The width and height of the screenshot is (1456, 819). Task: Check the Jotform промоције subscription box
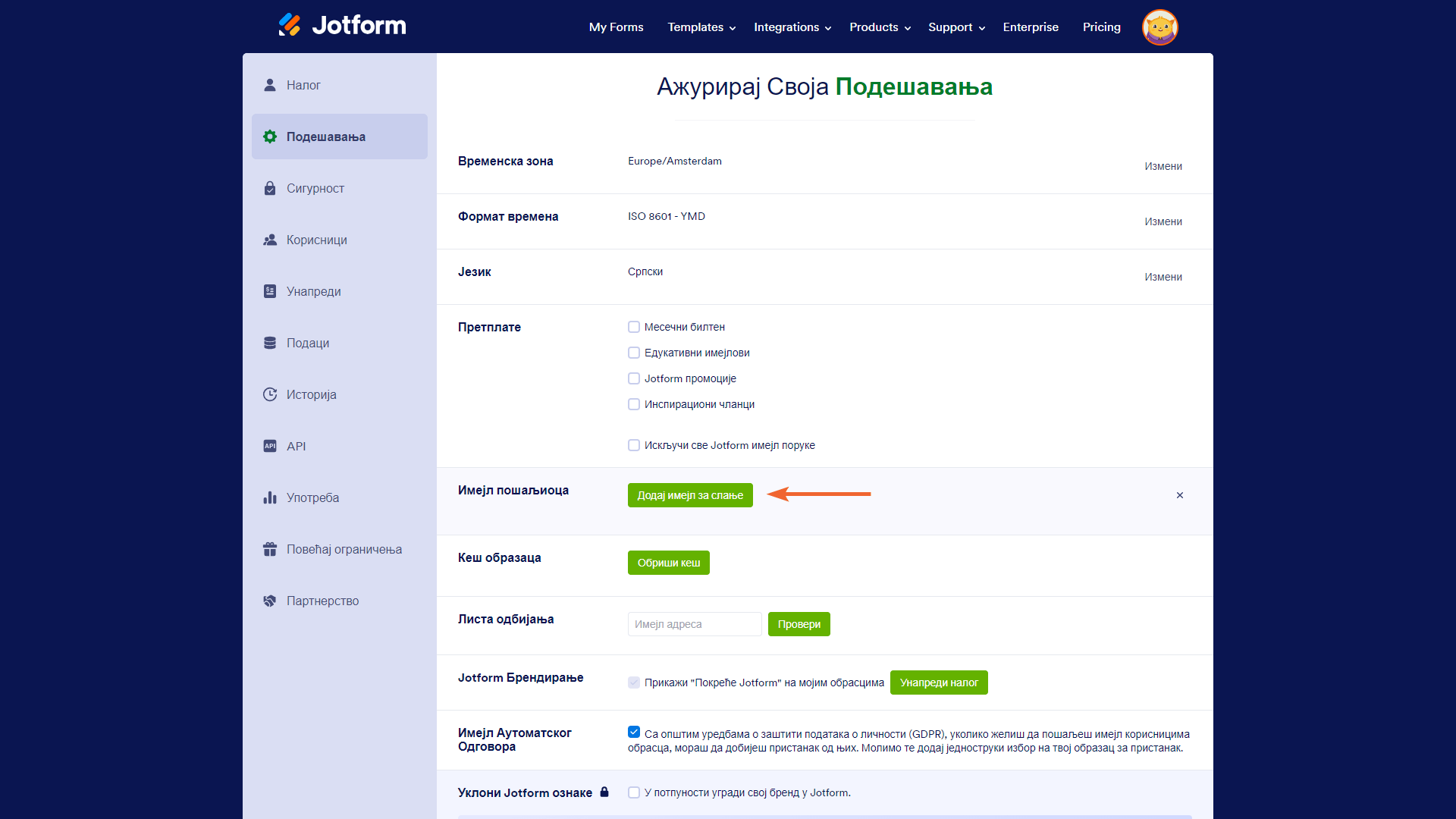(634, 378)
